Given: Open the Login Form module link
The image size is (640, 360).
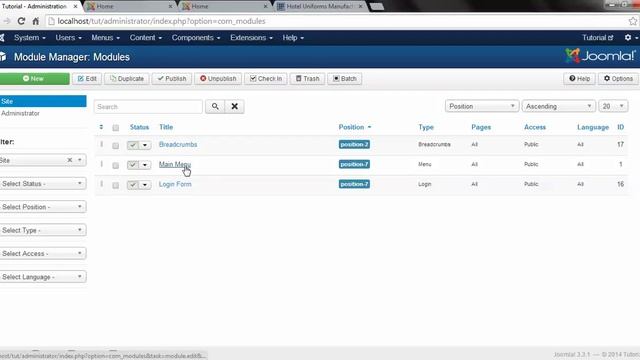Looking at the screenshot, I should click(175, 184).
